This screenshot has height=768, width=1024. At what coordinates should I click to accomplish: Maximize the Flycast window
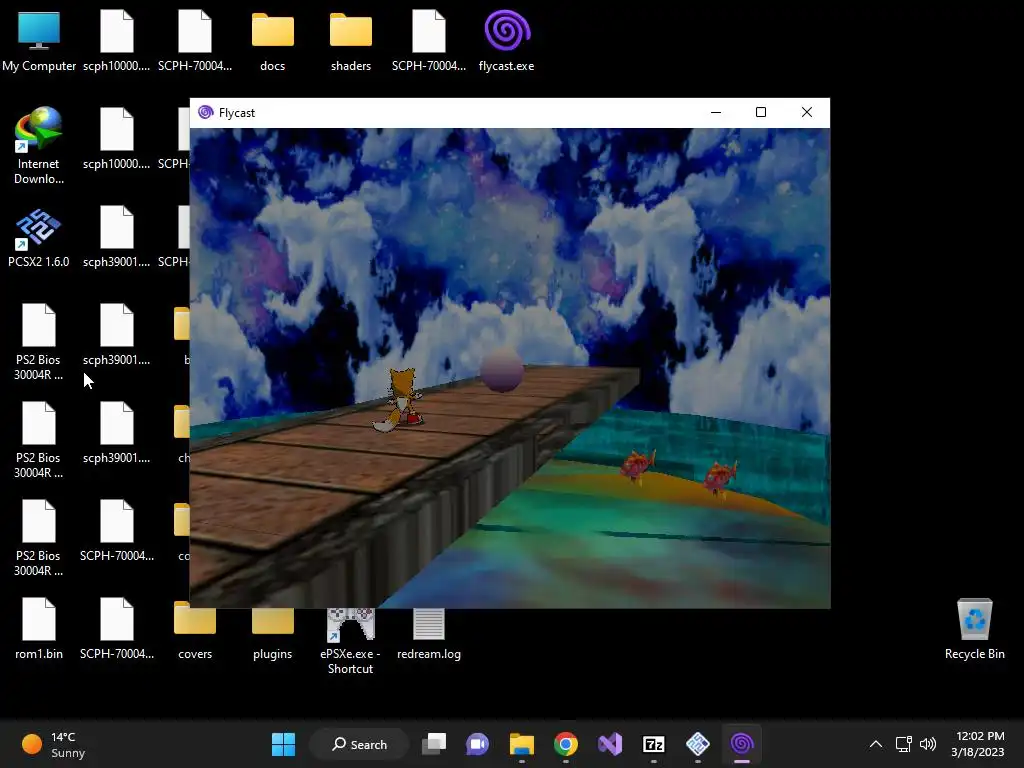click(761, 112)
